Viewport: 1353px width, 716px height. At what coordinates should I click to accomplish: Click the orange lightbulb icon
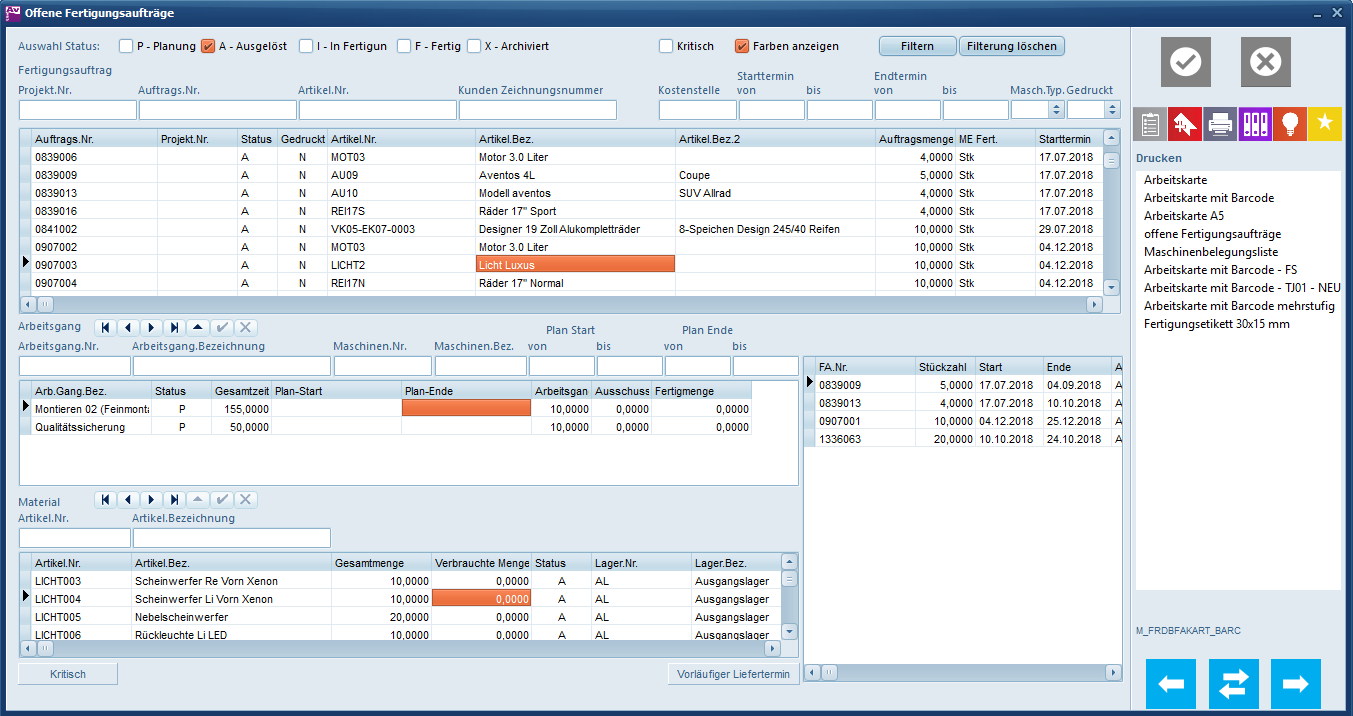(1289, 125)
